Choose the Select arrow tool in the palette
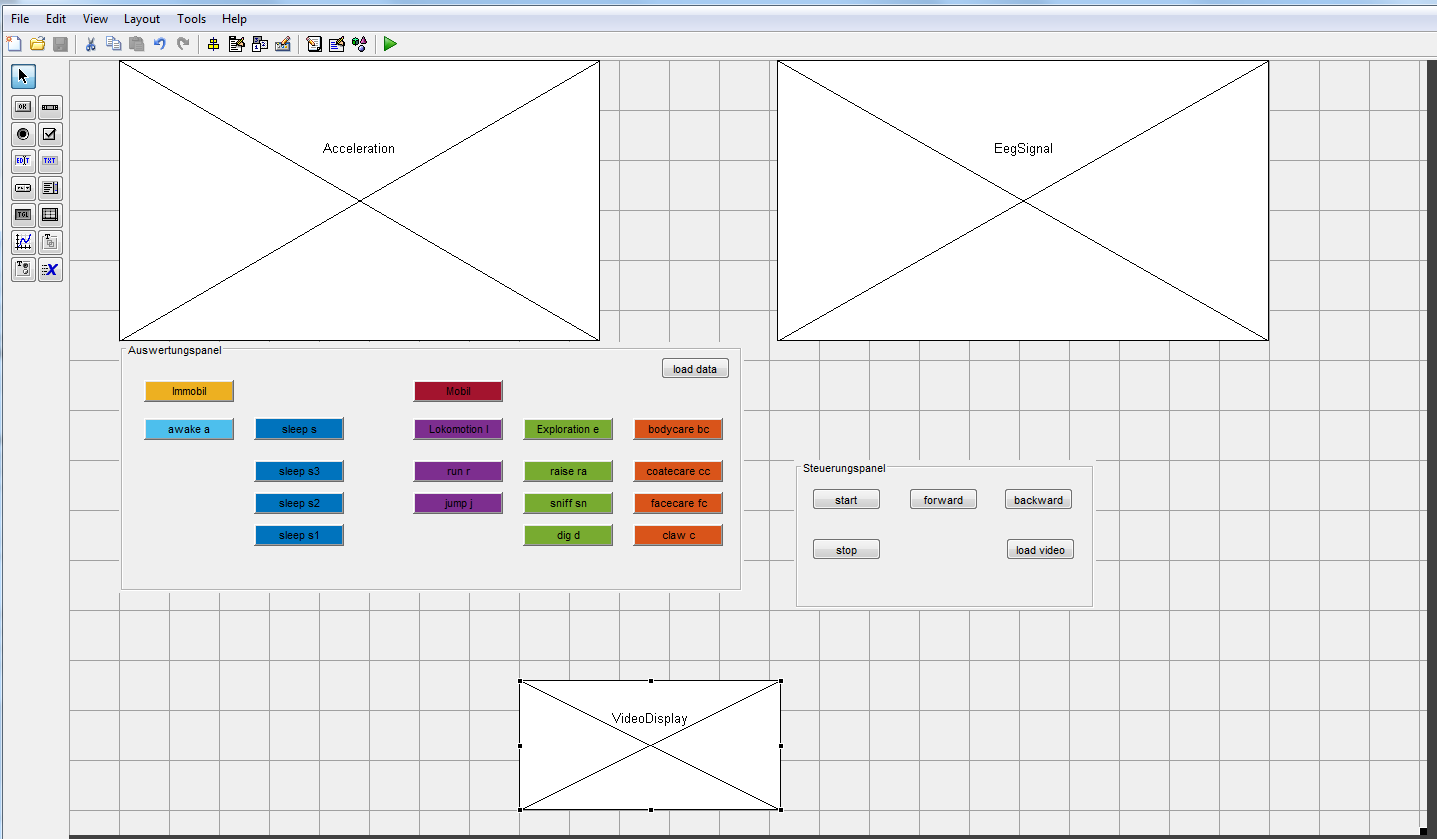 tap(24, 76)
